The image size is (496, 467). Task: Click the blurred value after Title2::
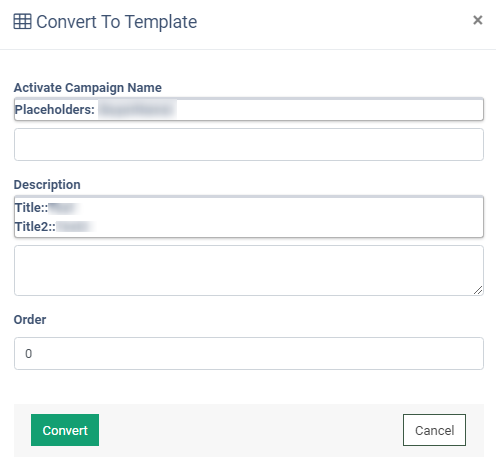click(75, 227)
